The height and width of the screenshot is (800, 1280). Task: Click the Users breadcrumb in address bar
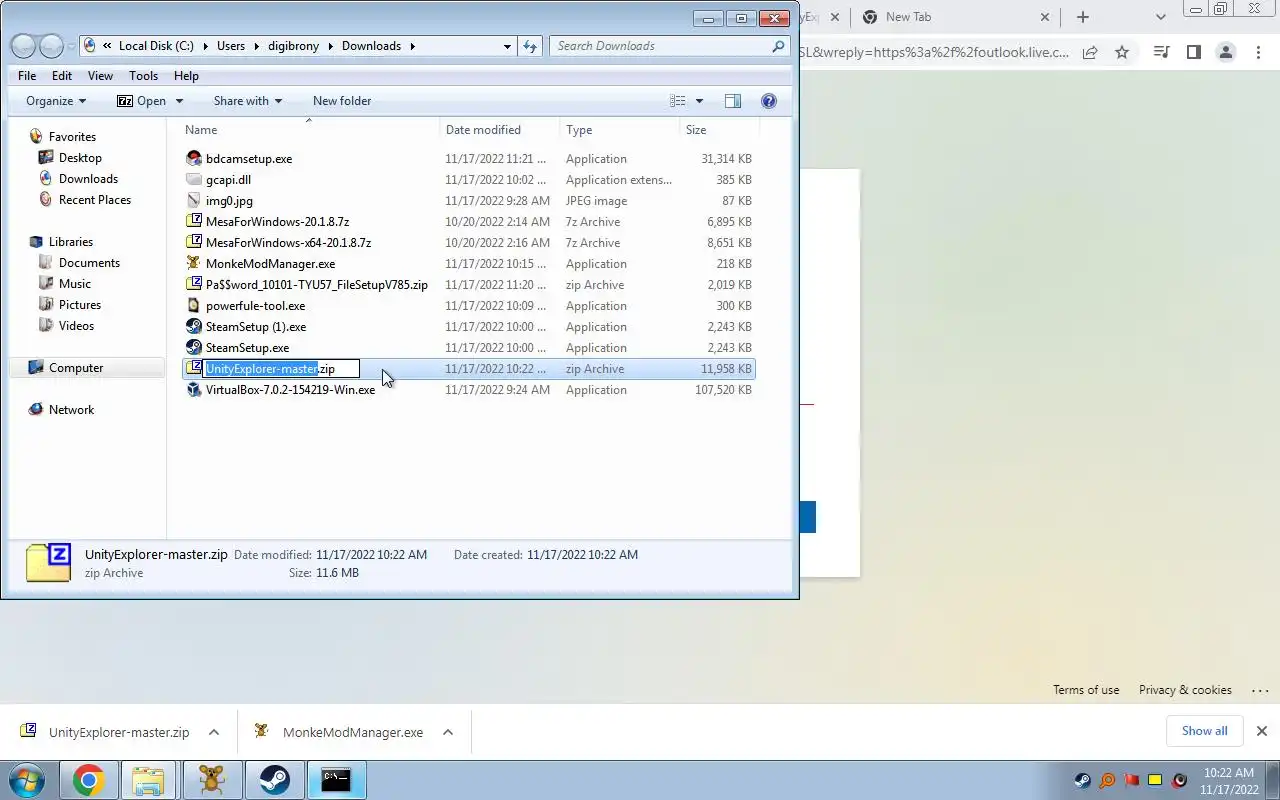[x=231, y=46]
